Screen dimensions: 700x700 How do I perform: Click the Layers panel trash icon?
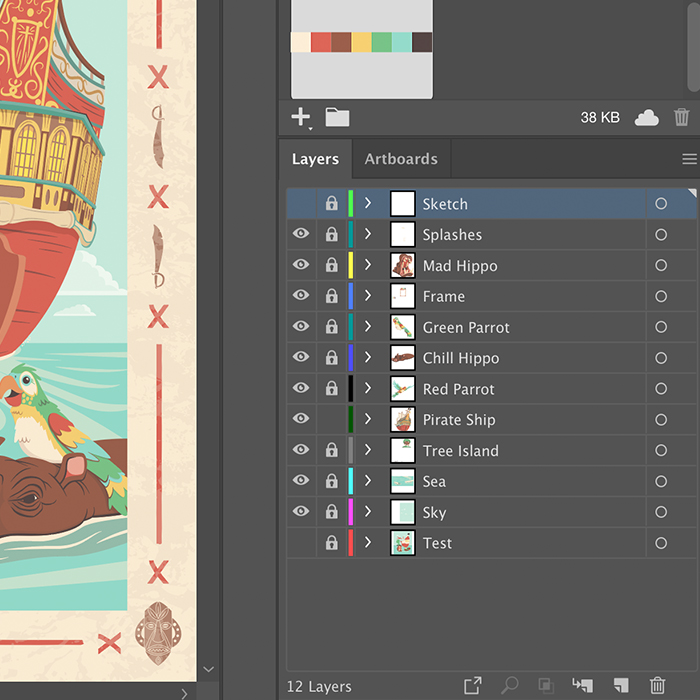coord(657,685)
